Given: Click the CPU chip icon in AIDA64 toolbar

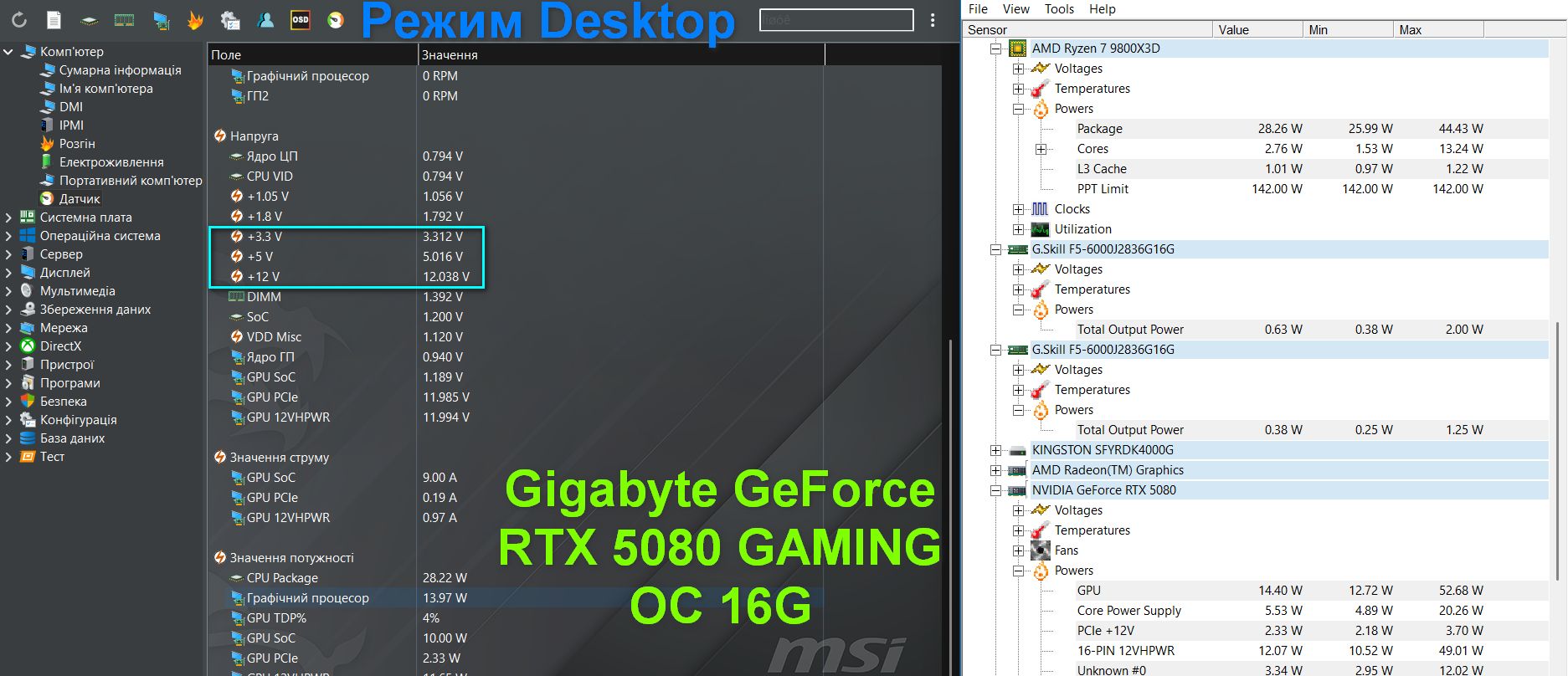Looking at the screenshot, I should coord(89,21).
